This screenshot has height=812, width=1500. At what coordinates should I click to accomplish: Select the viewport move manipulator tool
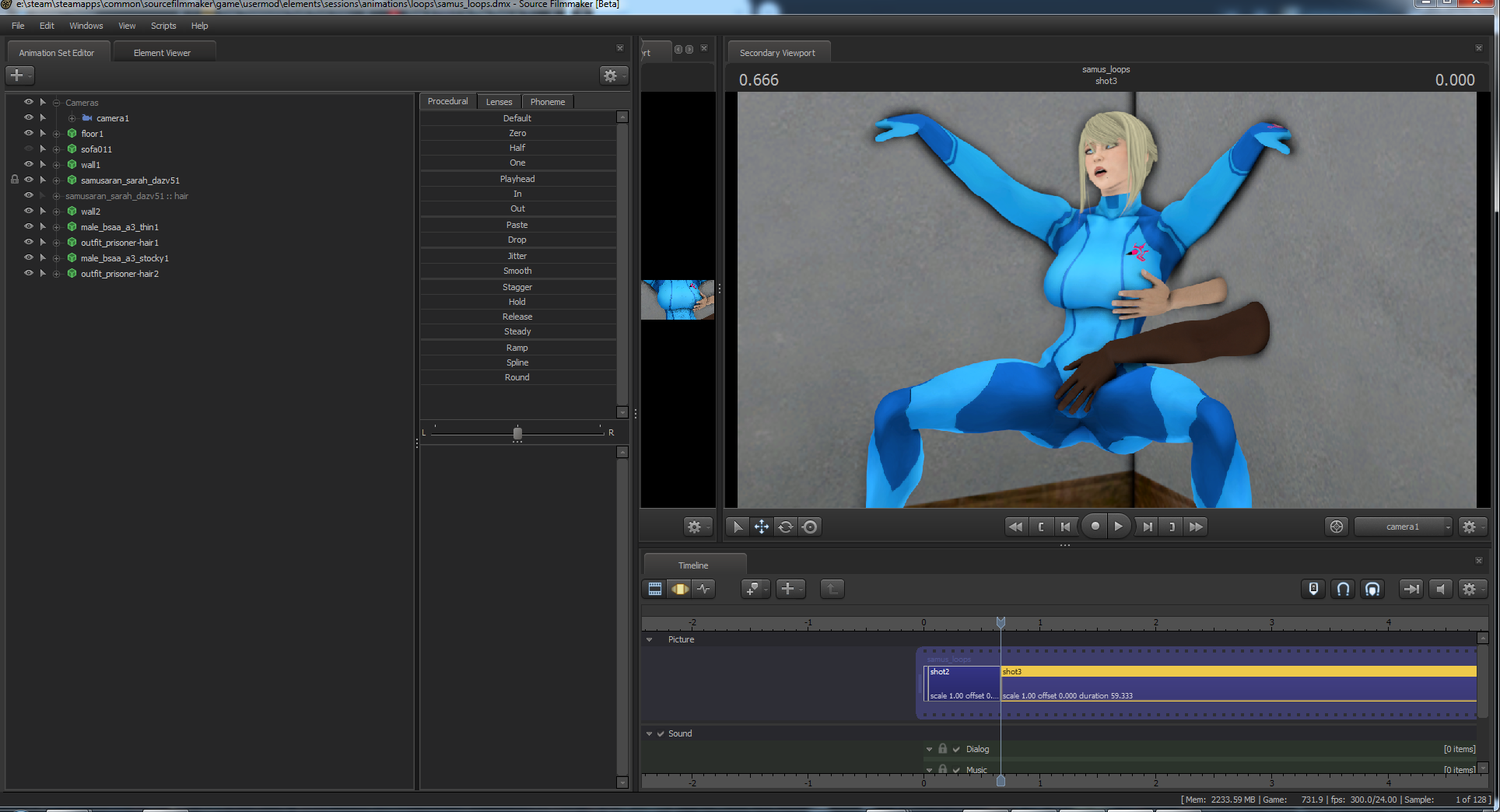click(762, 527)
